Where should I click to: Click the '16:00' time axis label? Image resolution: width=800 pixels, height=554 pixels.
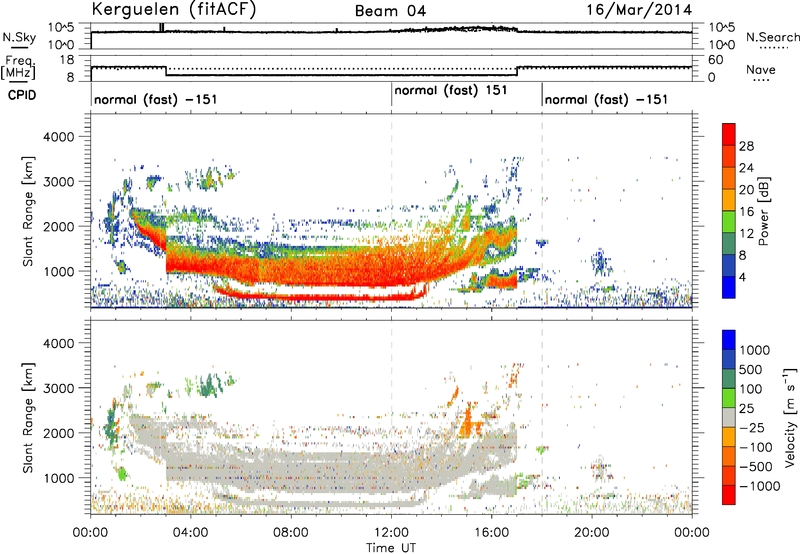pyautogui.click(x=491, y=533)
